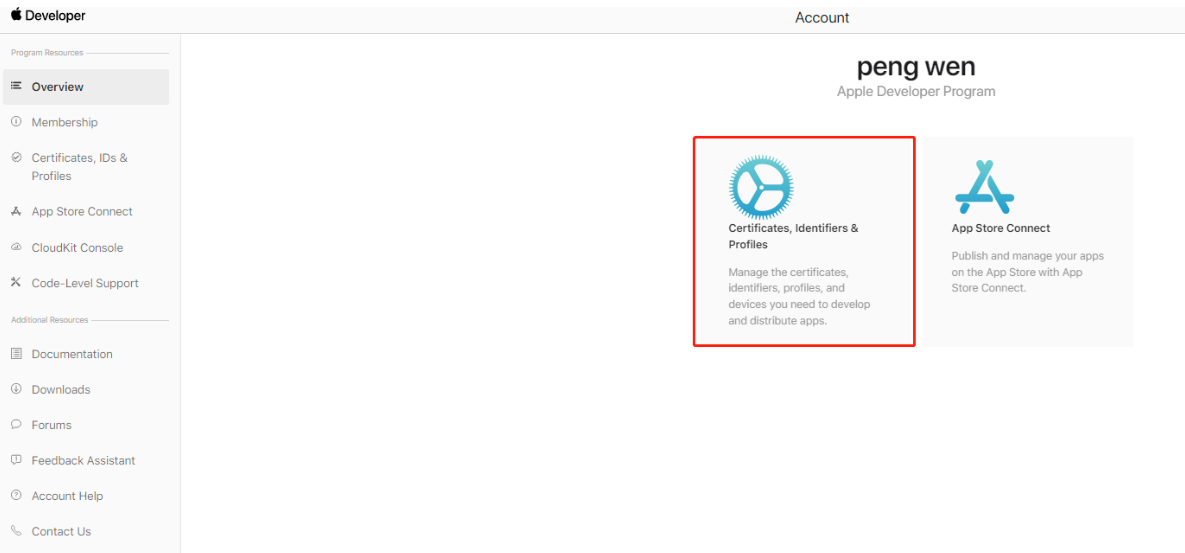Click the large App Store Connect card icon

[x=985, y=187]
